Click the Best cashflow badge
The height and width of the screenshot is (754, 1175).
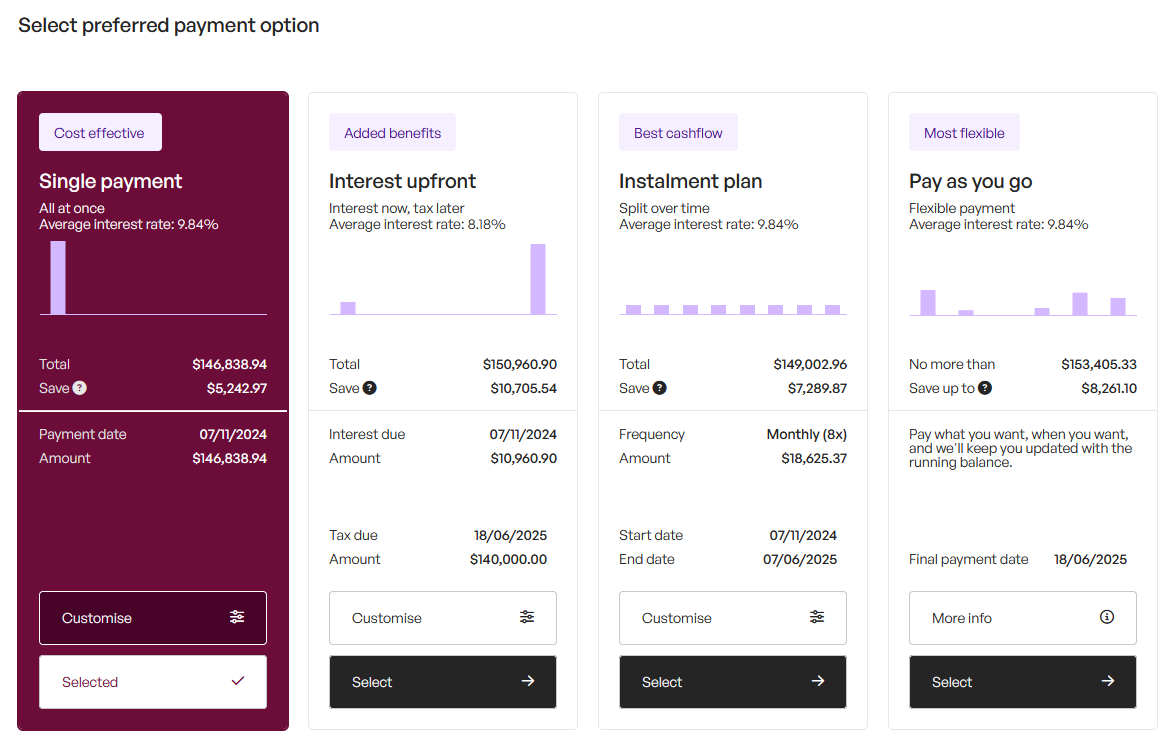tap(678, 133)
